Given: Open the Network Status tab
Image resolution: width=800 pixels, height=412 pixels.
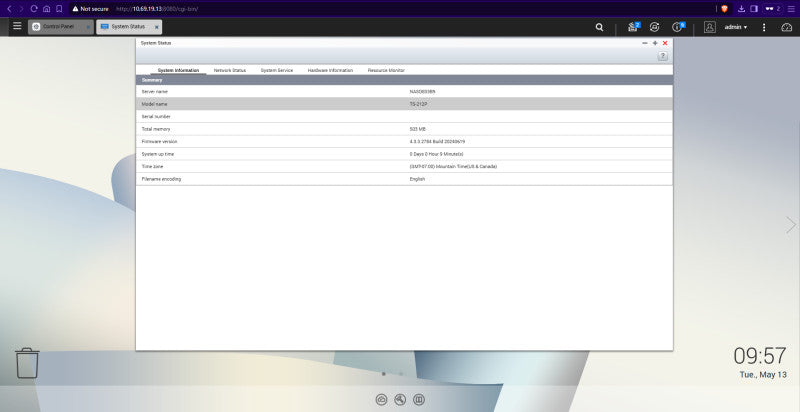Looking at the screenshot, I should pyautogui.click(x=230, y=70).
